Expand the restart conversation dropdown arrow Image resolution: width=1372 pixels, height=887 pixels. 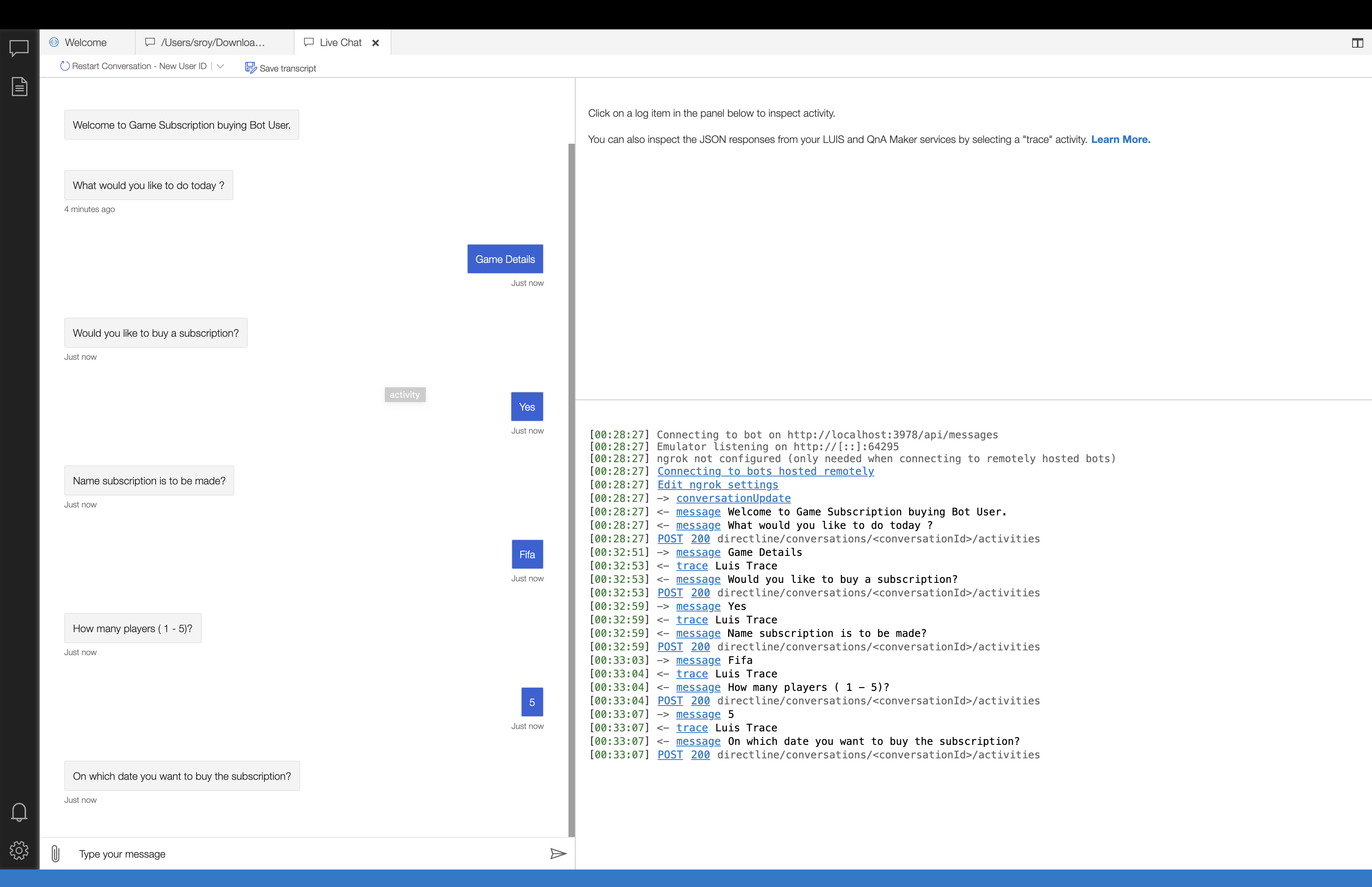pos(220,66)
